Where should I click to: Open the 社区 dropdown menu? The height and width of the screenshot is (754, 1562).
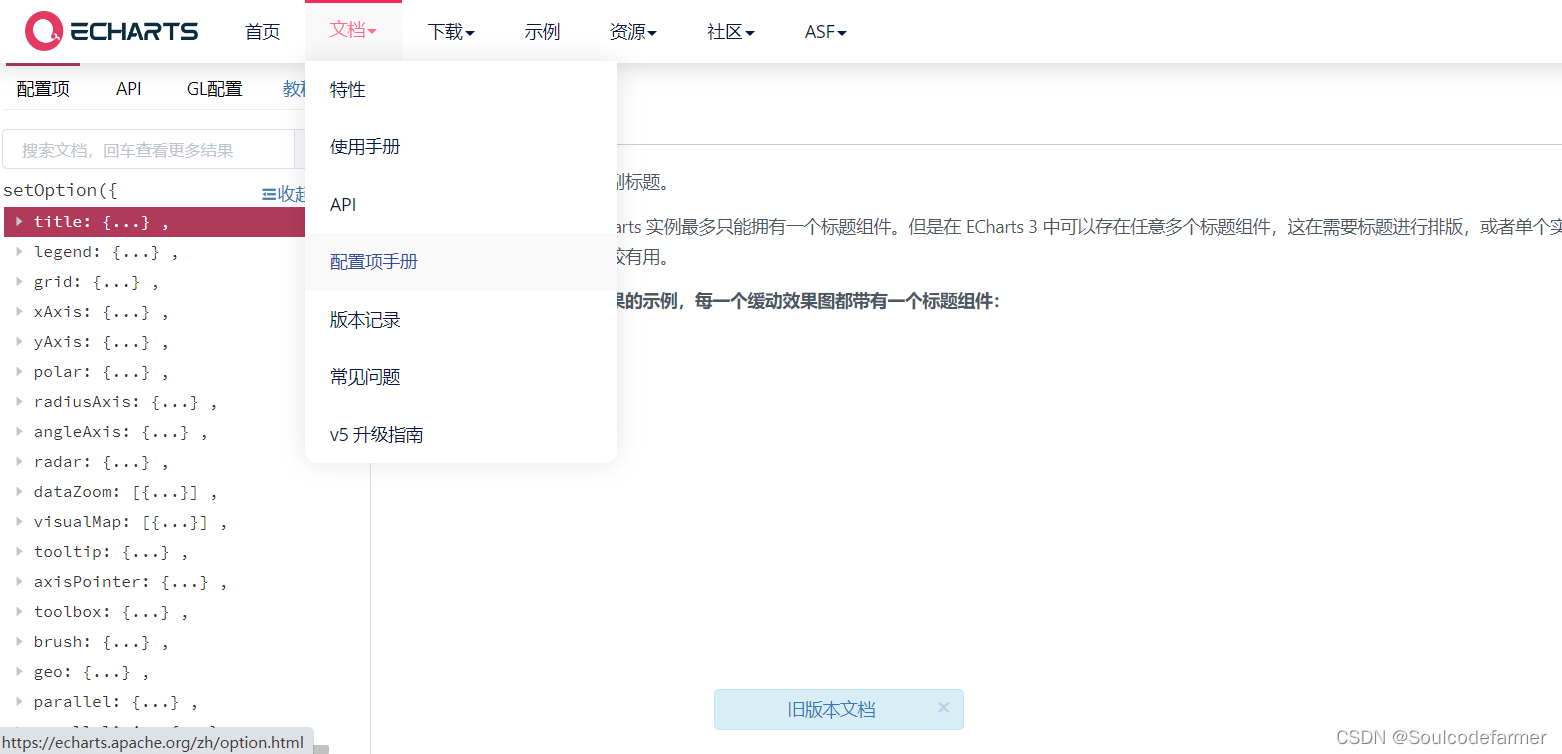[x=731, y=32]
